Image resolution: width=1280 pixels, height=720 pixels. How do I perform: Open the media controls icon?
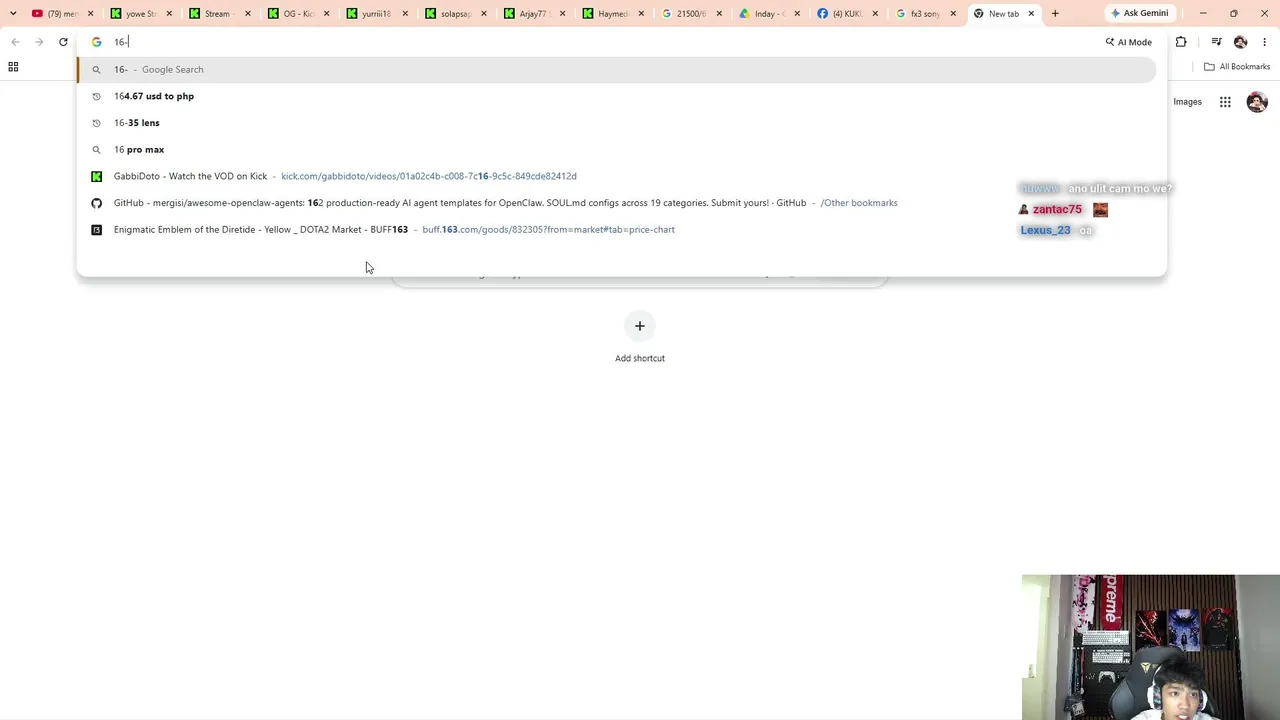click(x=1216, y=42)
